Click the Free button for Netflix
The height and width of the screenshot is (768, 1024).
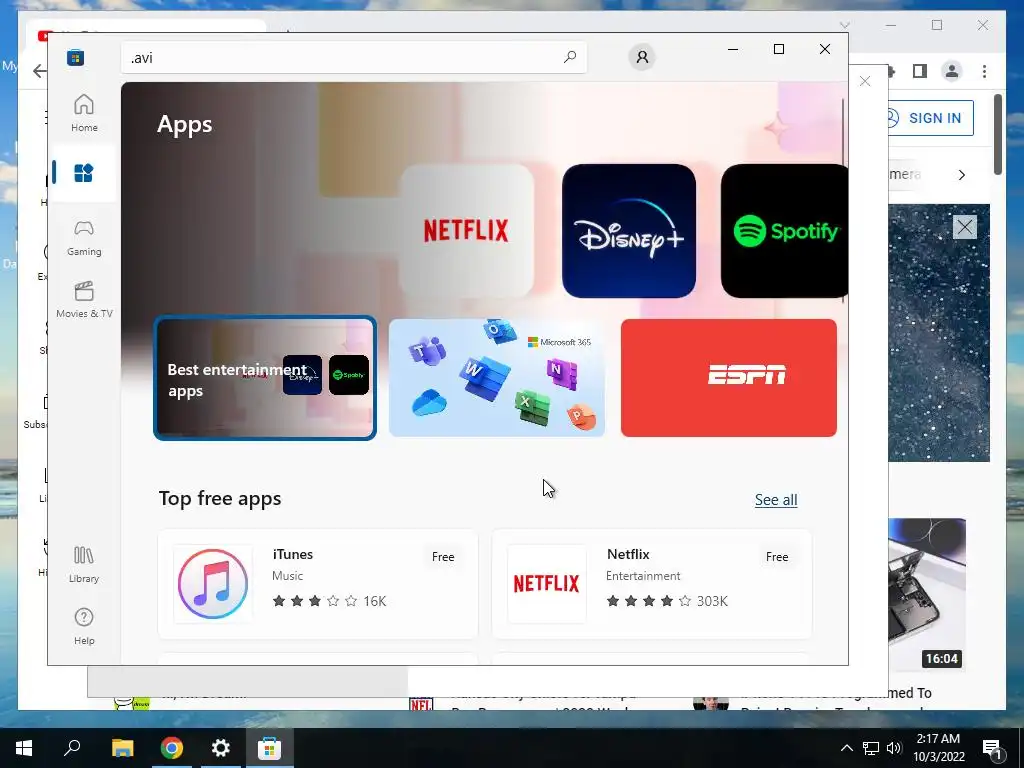[x=776, y=557]
